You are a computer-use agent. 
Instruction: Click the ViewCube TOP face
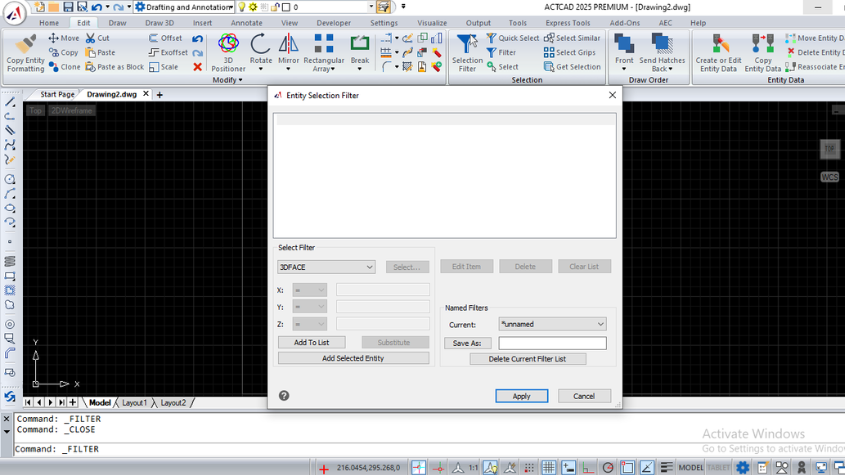[x=829, y=149]
